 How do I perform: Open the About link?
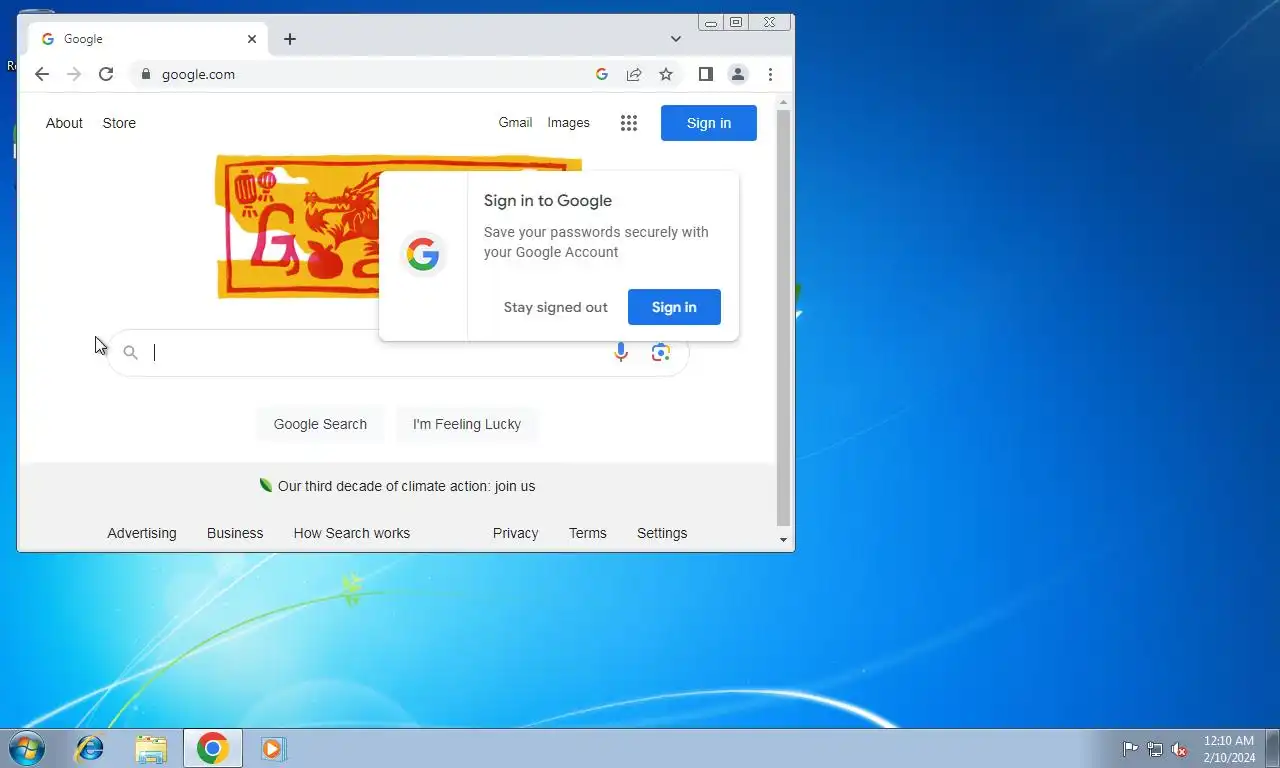click(x=64, y=123)
